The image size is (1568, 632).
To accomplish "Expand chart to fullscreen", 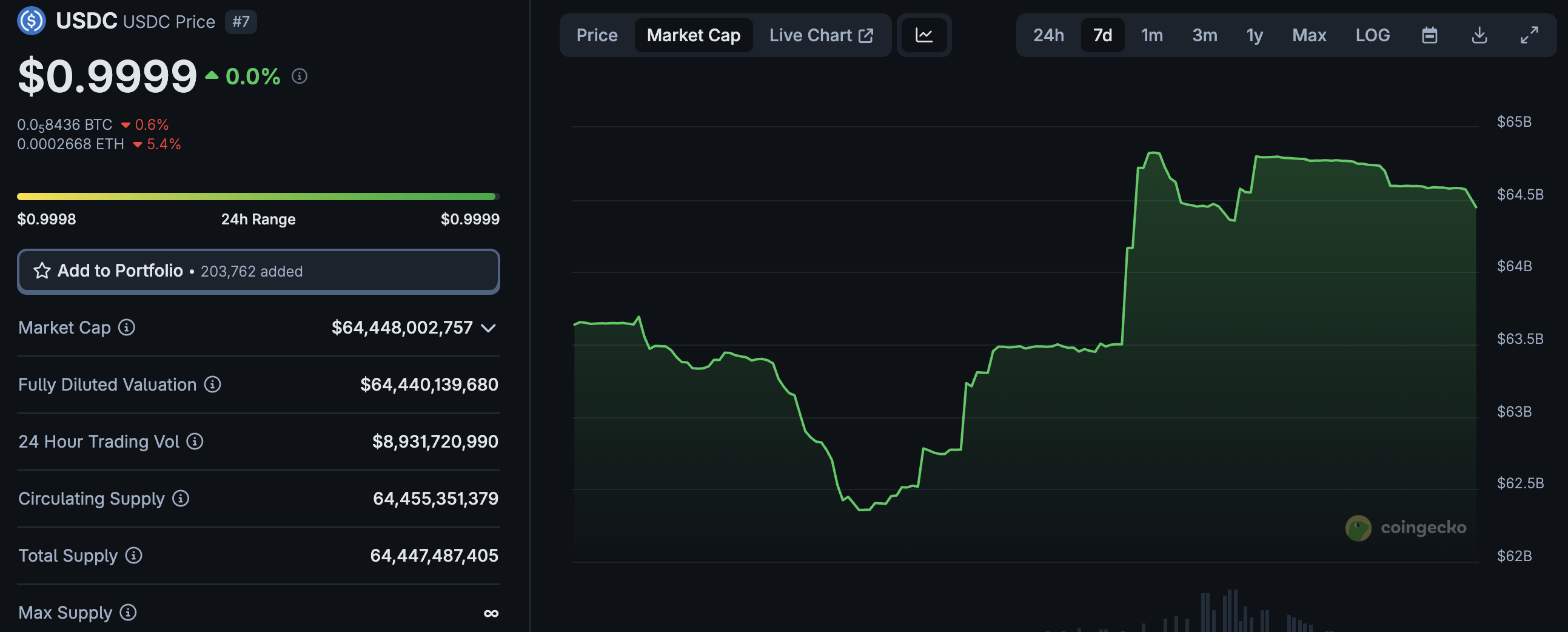I will point(1529,35).
